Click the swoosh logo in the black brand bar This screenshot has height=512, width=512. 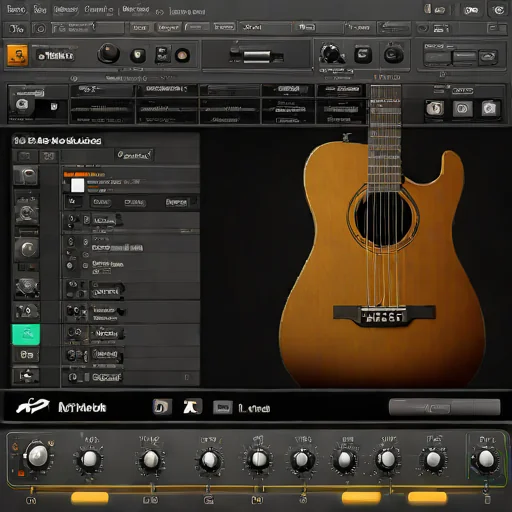click(32, 406)
